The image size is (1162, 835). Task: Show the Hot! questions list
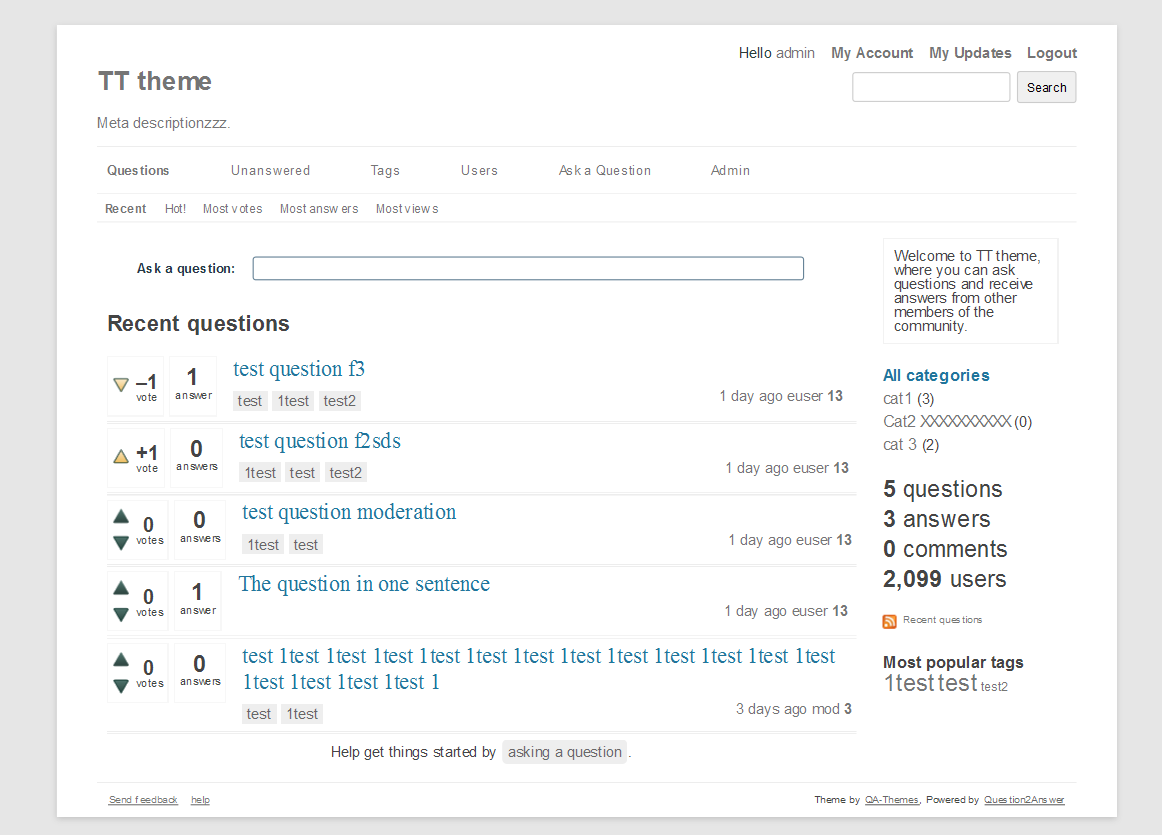[175, 209]
